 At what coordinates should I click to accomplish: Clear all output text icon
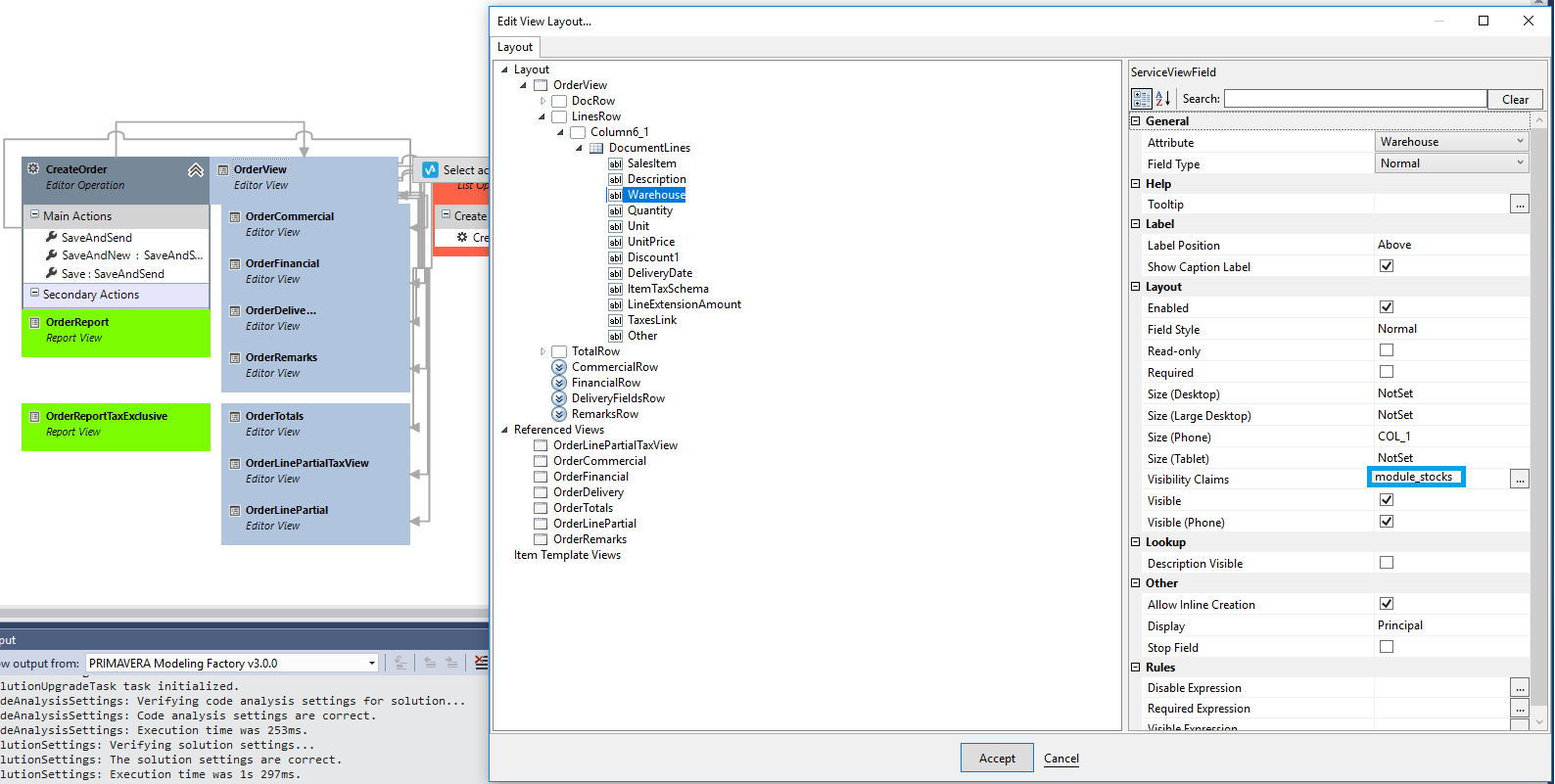[481, 663]
